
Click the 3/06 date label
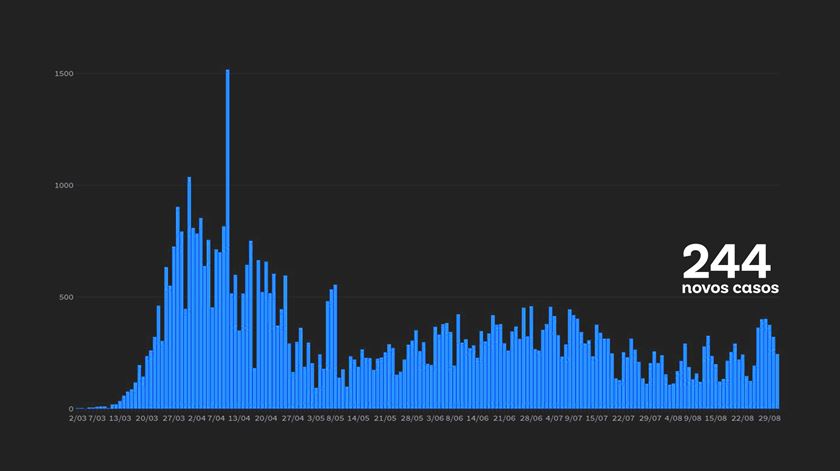click(435, 418)
